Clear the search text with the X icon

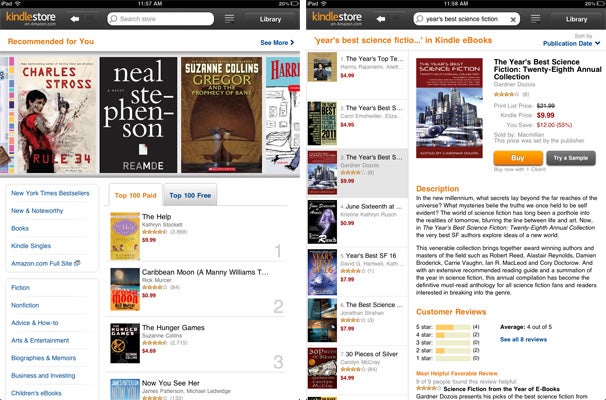point(513,19)
